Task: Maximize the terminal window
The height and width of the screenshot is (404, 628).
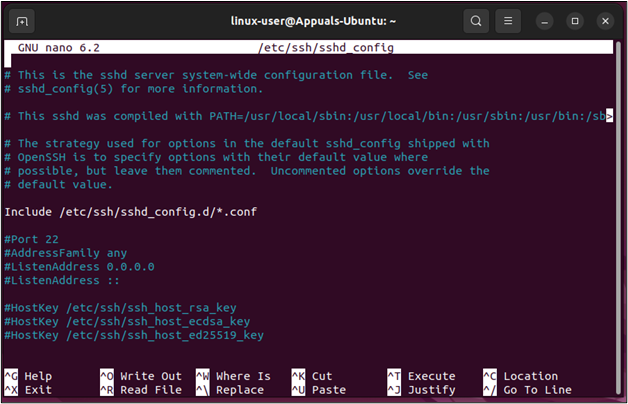Action: click(x=574, y=20)
